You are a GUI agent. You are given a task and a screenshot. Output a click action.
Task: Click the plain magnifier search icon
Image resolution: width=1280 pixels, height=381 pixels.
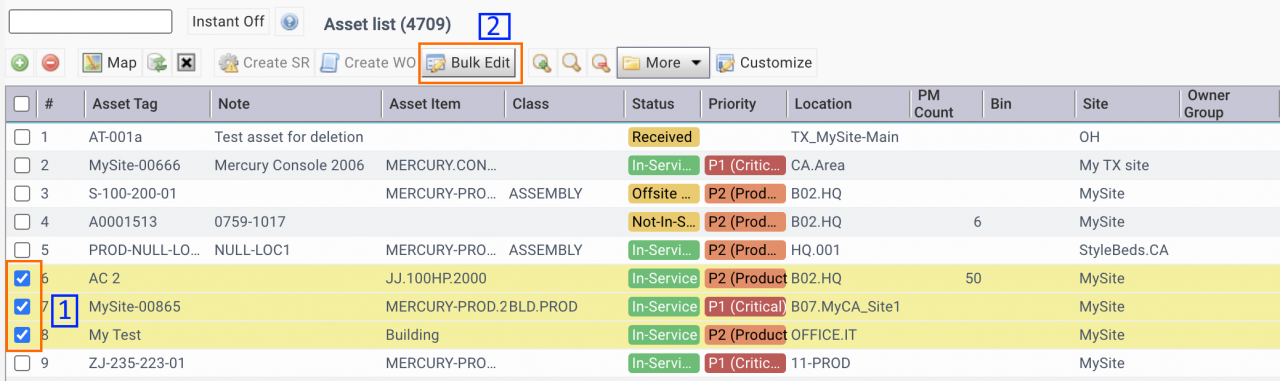point(571,63)
